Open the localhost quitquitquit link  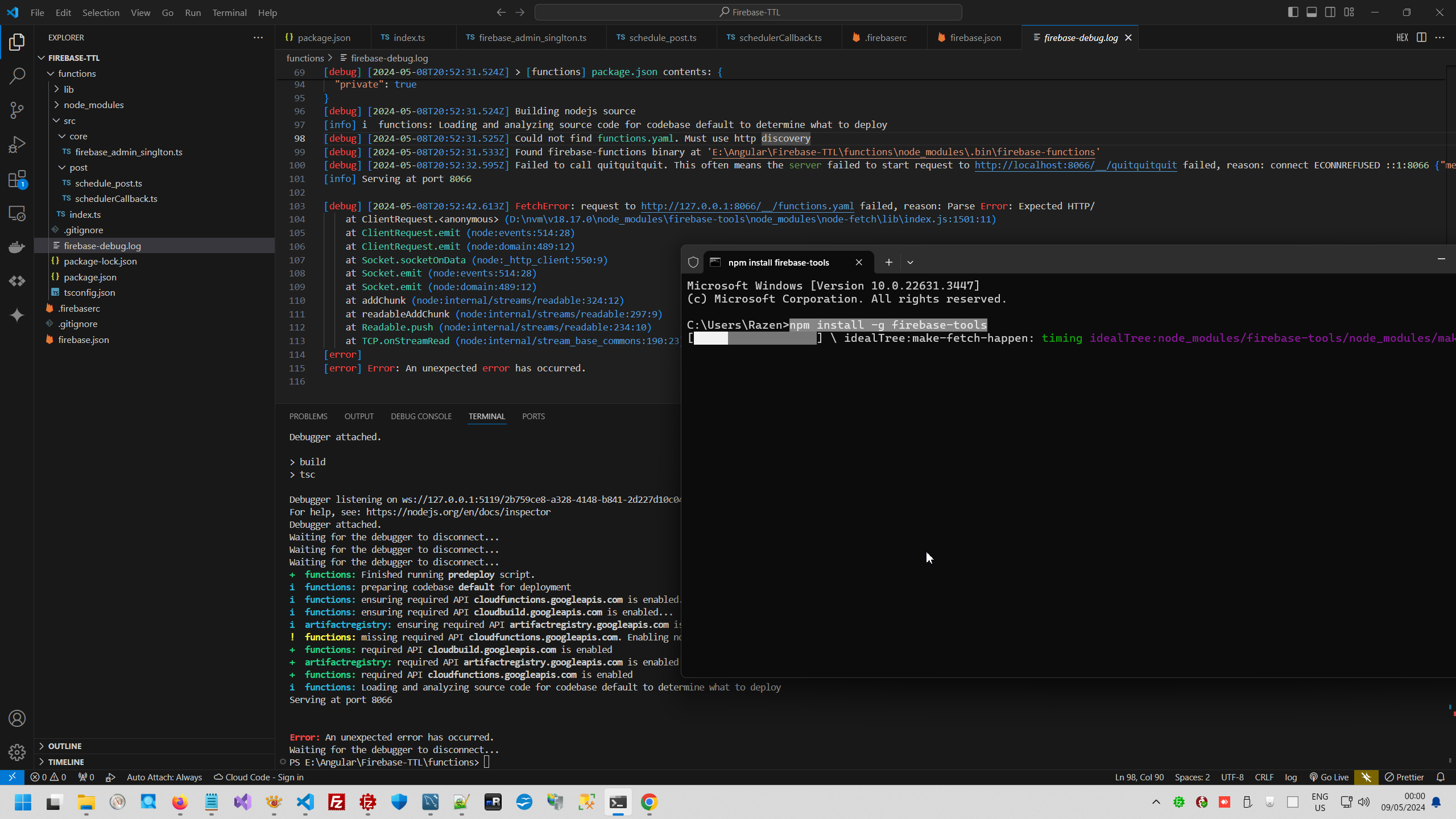(x=1075, y=165)
